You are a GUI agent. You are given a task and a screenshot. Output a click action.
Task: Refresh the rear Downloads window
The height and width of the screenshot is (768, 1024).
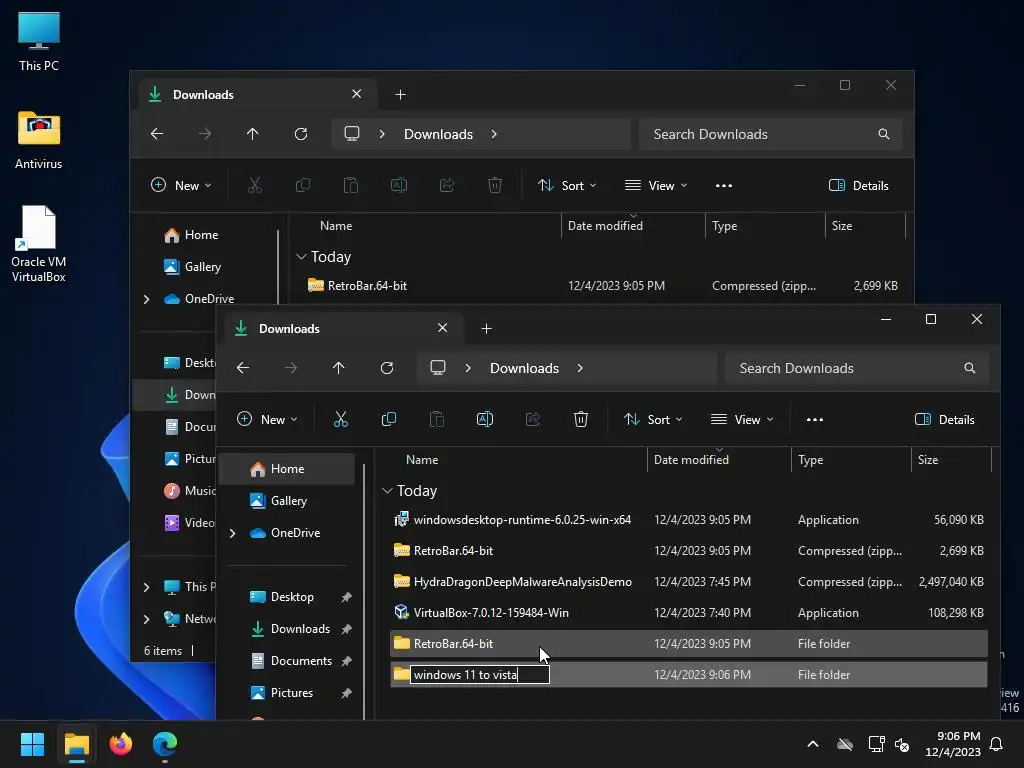pyautogui.click(x=301, y=134)
